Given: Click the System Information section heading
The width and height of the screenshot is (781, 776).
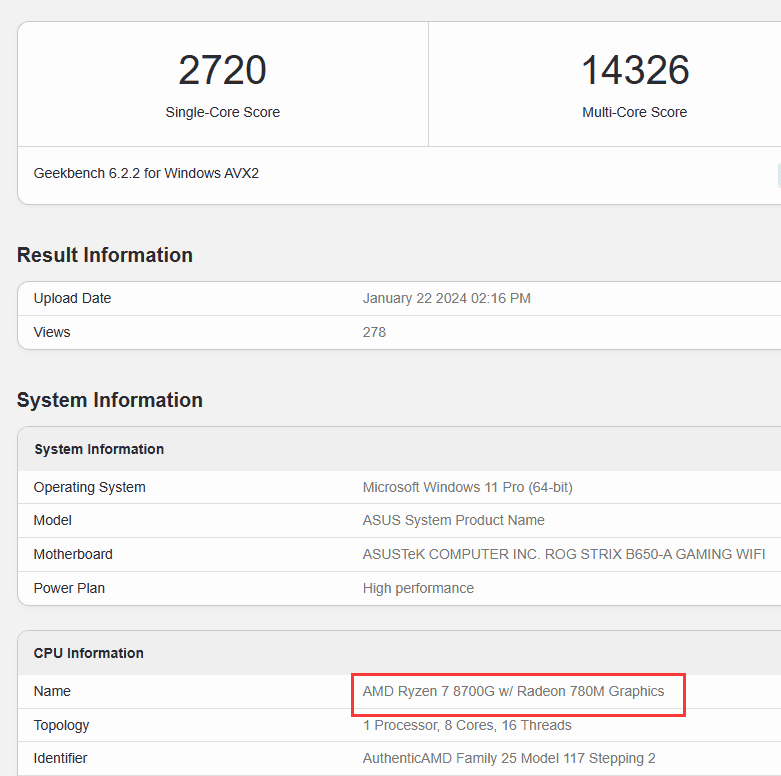Looking at the screenshot, I should [110, 400].
